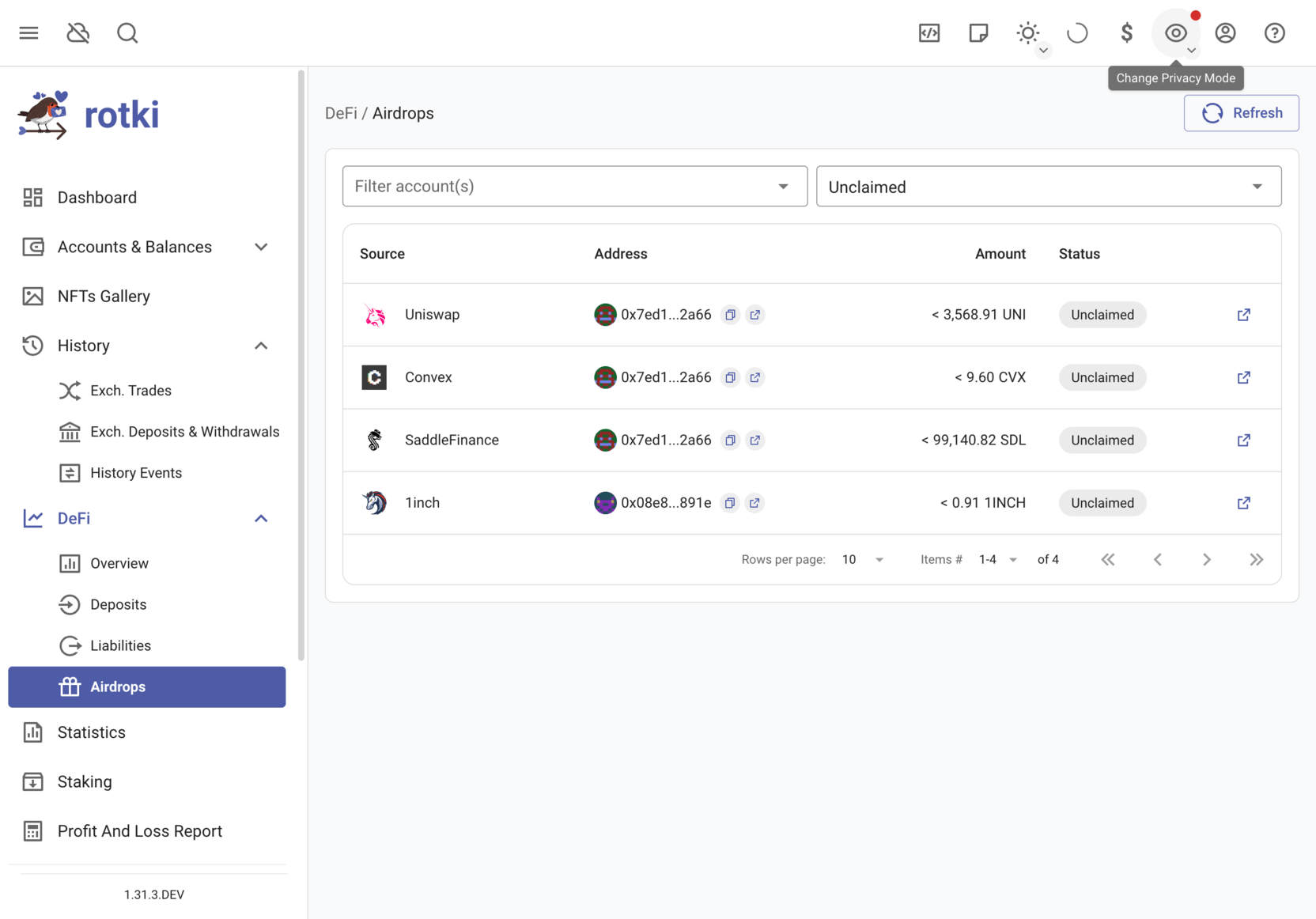Go to next table page

click(x=1207, y=560)
